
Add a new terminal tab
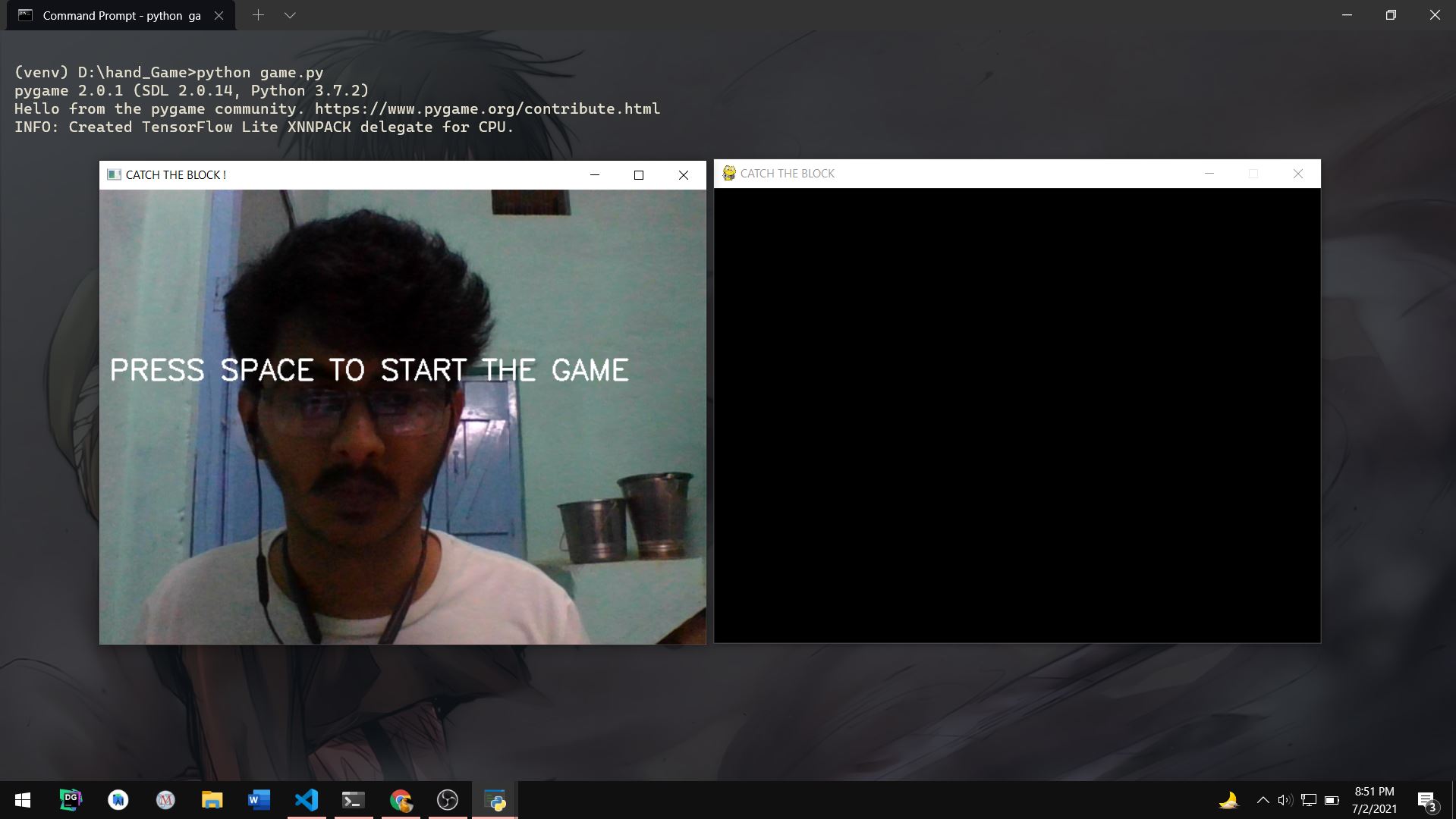pos(258,15)
